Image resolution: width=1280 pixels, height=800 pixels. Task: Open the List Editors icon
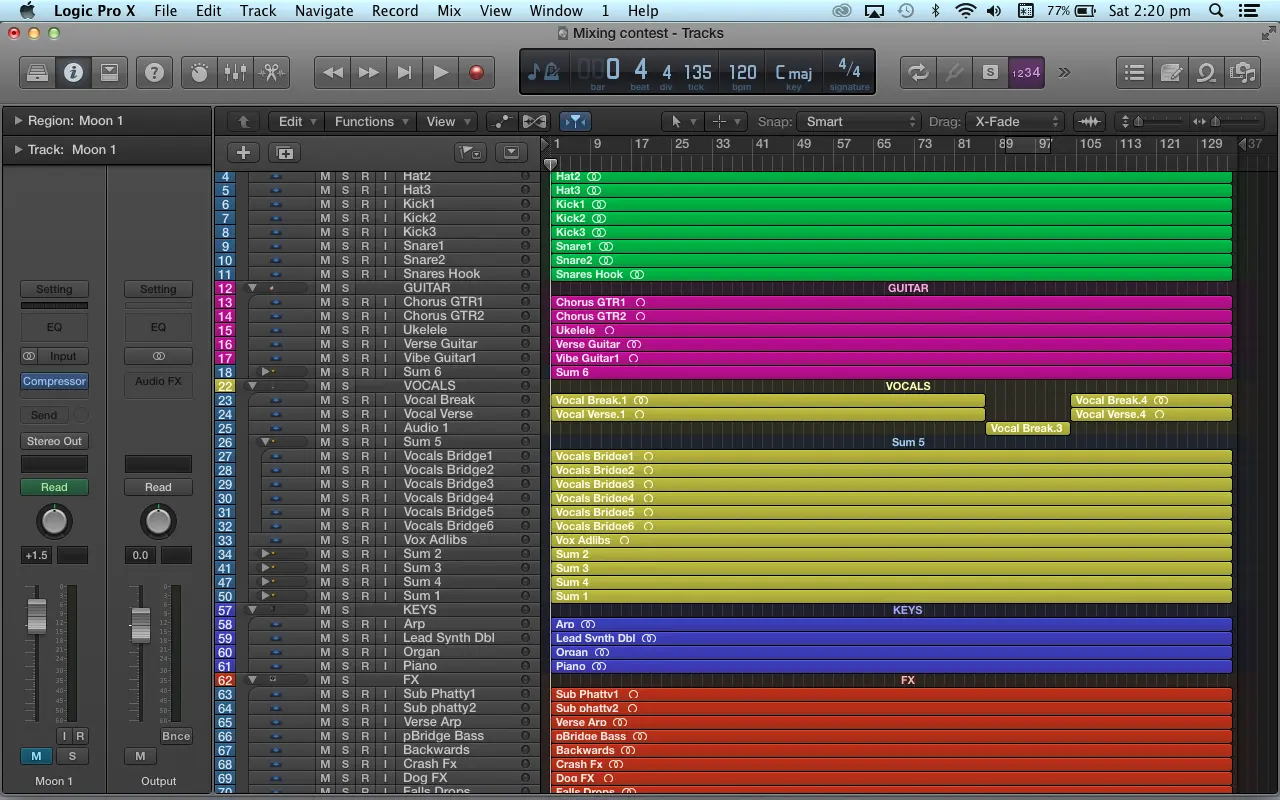click(1134, 72)
